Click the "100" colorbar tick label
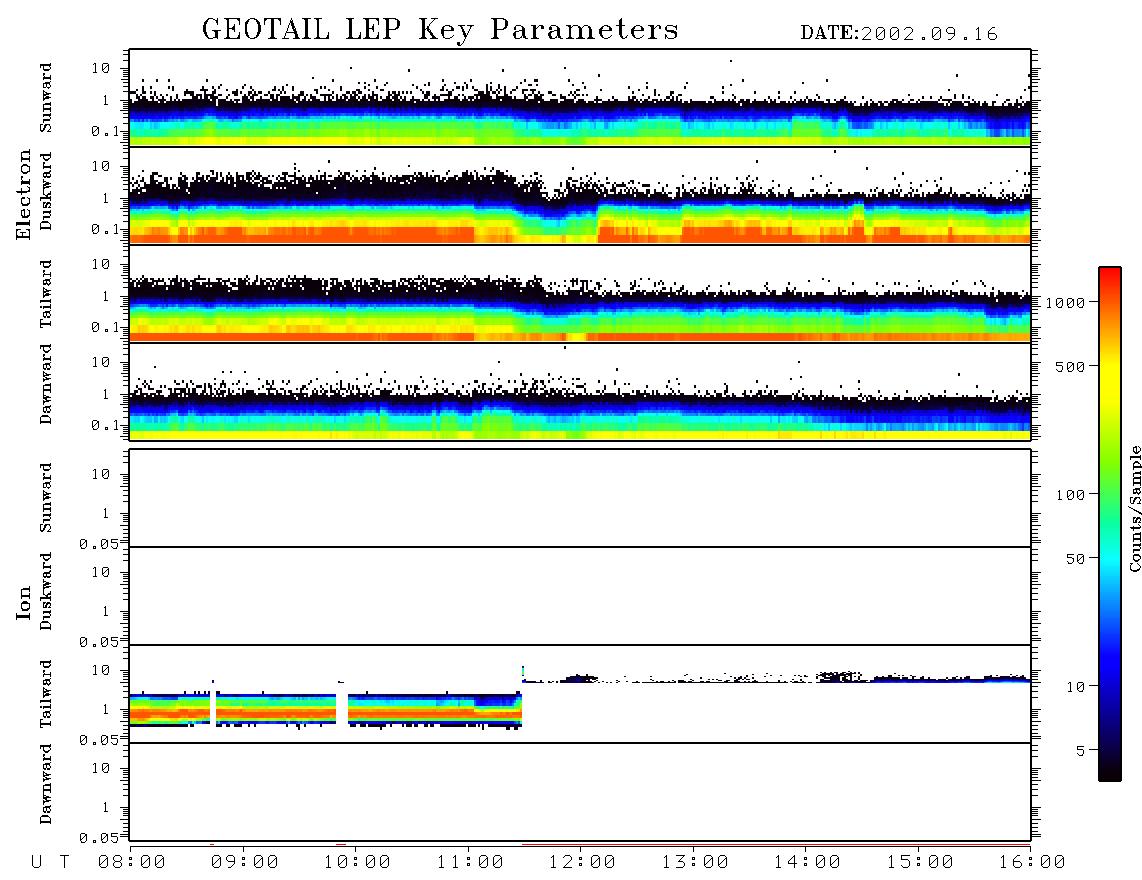Image resolution: width=1142 pixels, height=880 pixels. (1071, 495)
